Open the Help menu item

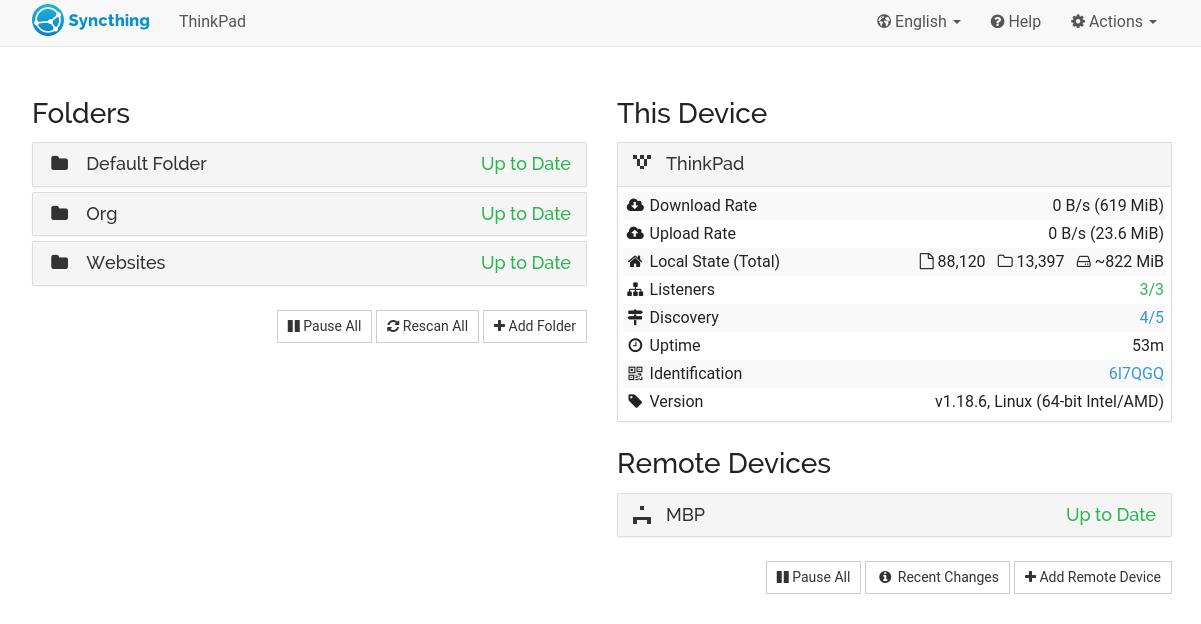pyautogui.click(x=1016, y=22)
